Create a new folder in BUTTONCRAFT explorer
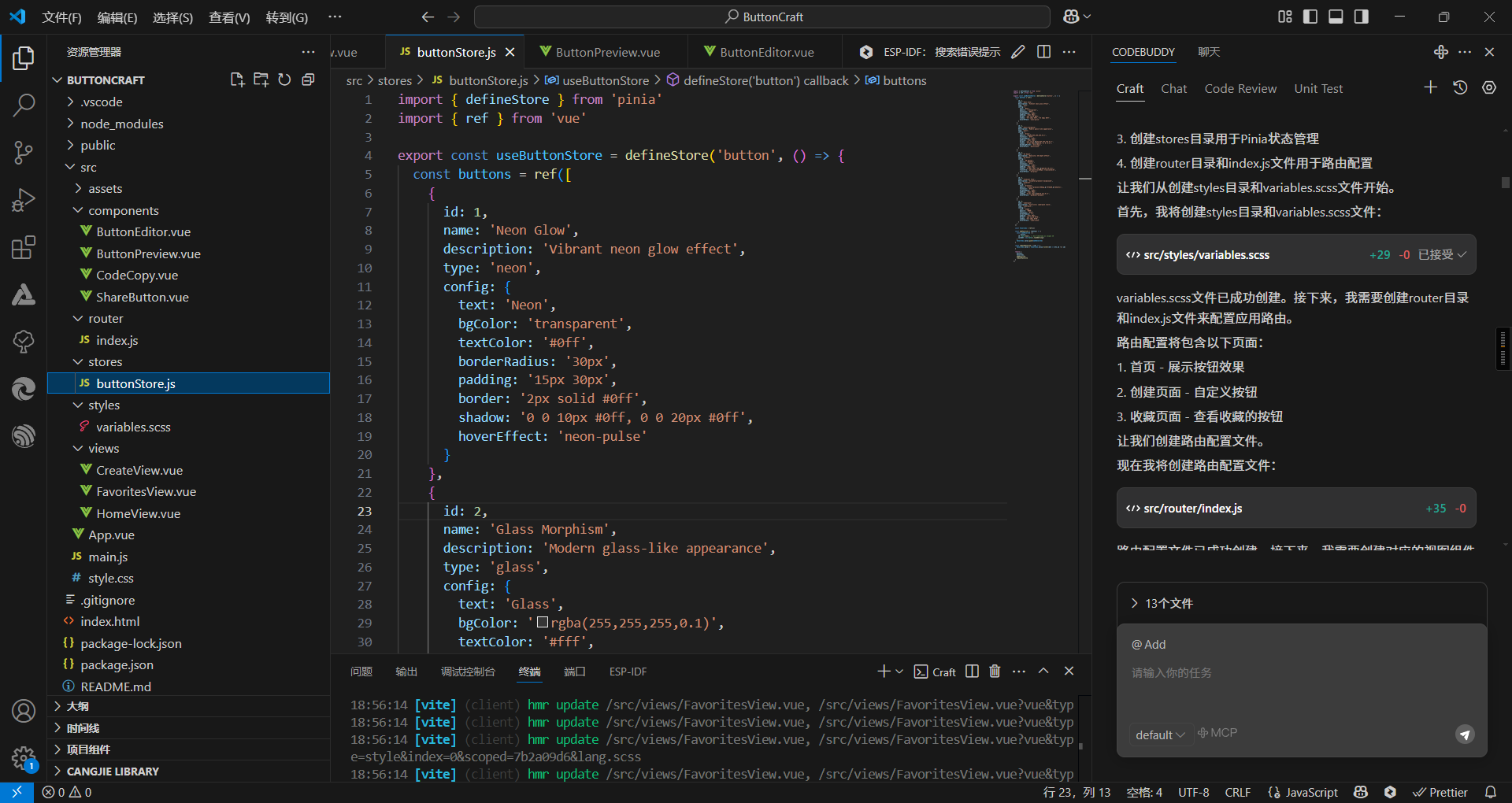Image resolution: width=1512 pixels, height=803 pixels. click(x=261, y=80)
